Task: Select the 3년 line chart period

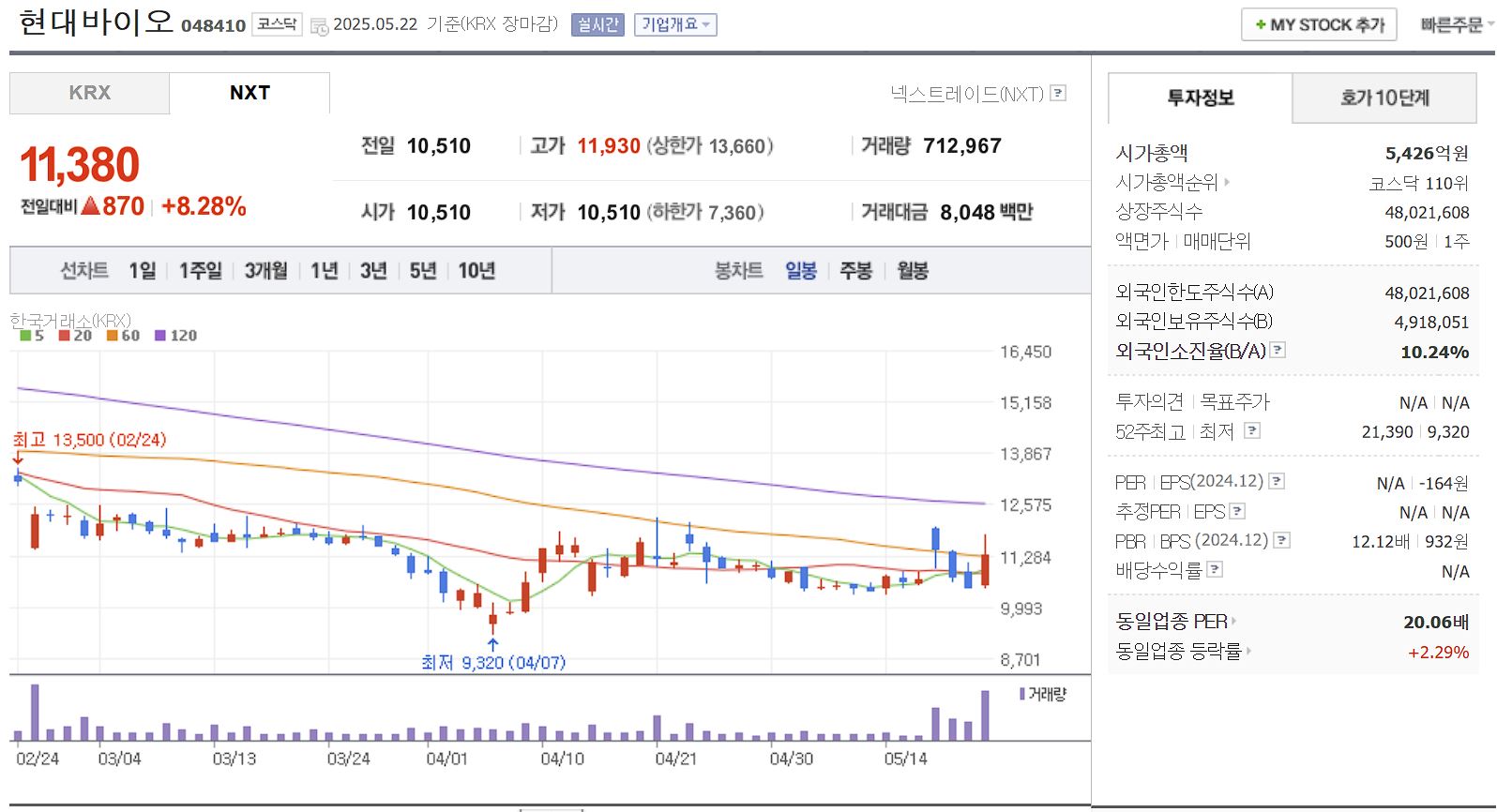Action: 373,271
